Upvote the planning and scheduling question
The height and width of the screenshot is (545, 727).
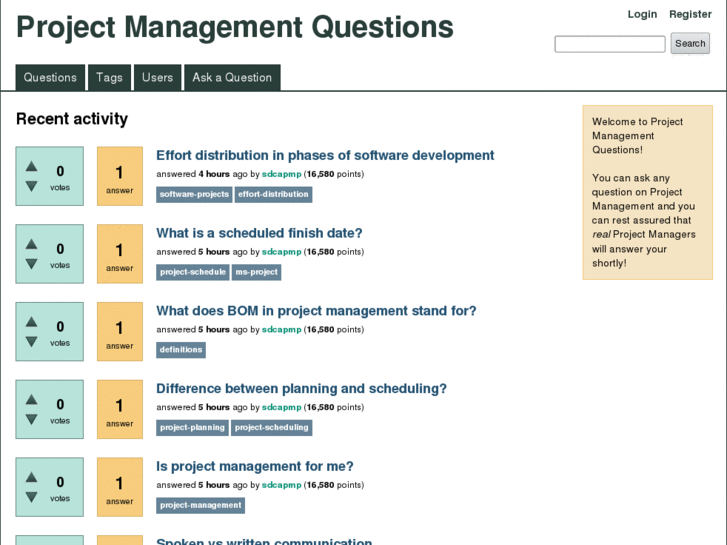coord(31,400)
